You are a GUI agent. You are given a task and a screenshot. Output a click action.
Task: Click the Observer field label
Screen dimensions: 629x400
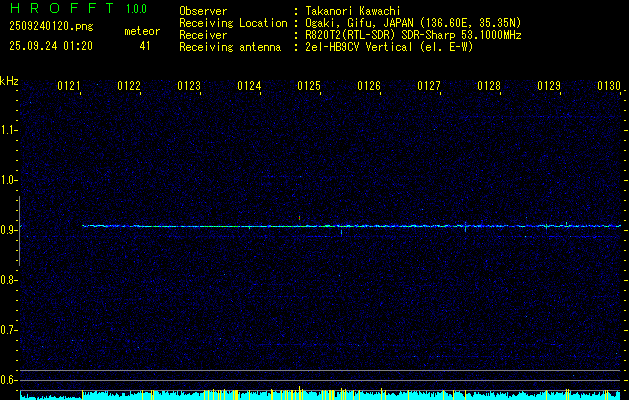coord(203,11)
